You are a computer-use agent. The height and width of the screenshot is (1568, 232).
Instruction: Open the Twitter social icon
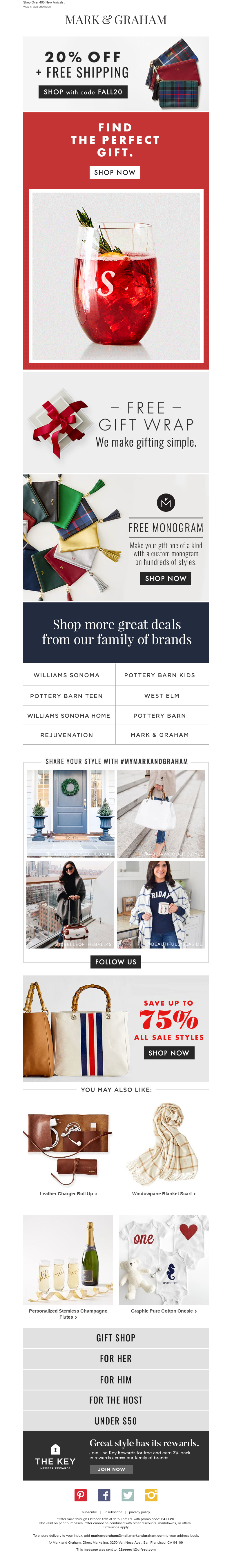click(128, 1495)
